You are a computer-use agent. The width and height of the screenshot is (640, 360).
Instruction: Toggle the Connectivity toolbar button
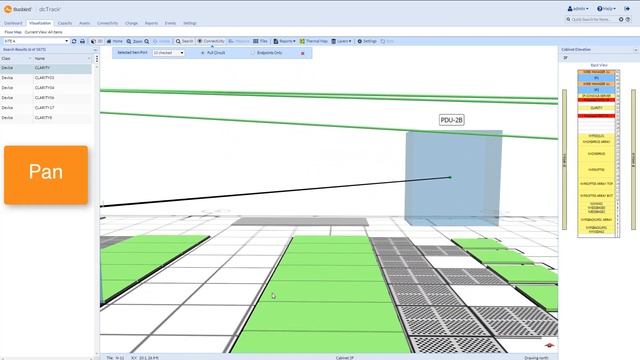(211, 41)
